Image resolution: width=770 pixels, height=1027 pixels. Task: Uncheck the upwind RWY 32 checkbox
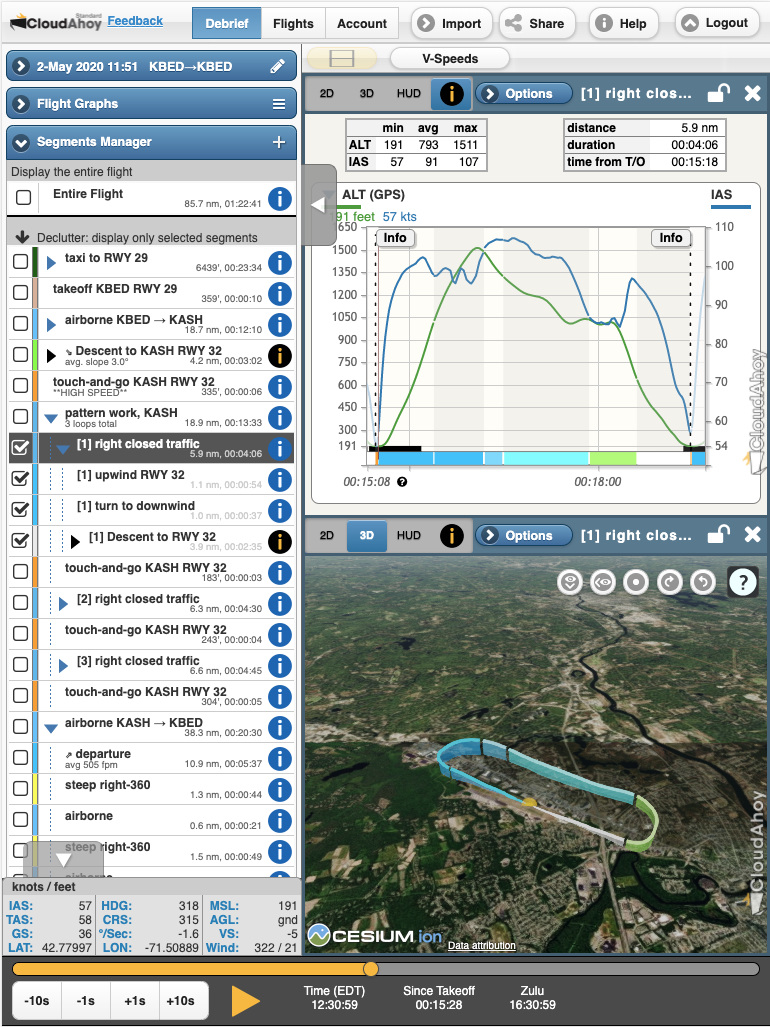20,479
